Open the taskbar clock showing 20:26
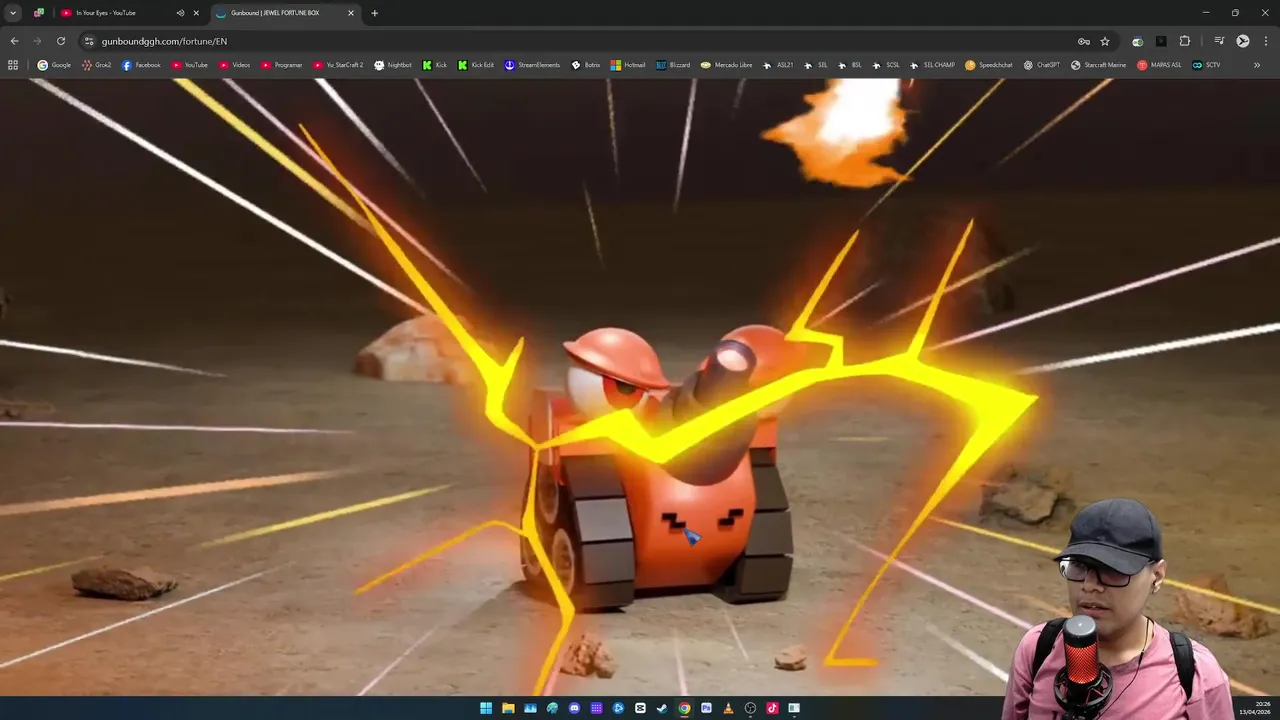This screenshot has width=1280, height=720. tap(1253, 708)
